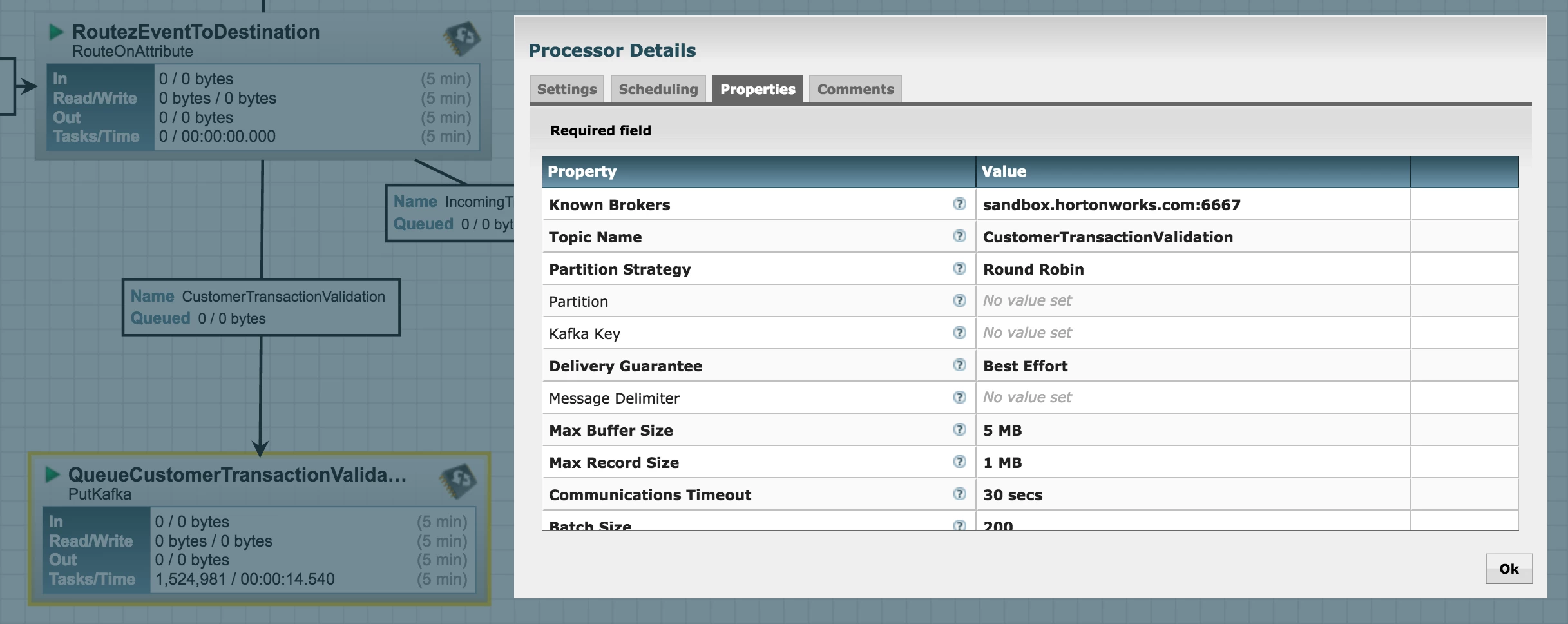Click sandbox.hortonworks.com:6667 broker value
Image resolution: width=1568 pixels, height=624 pixels.
(x=1111, y=205)
